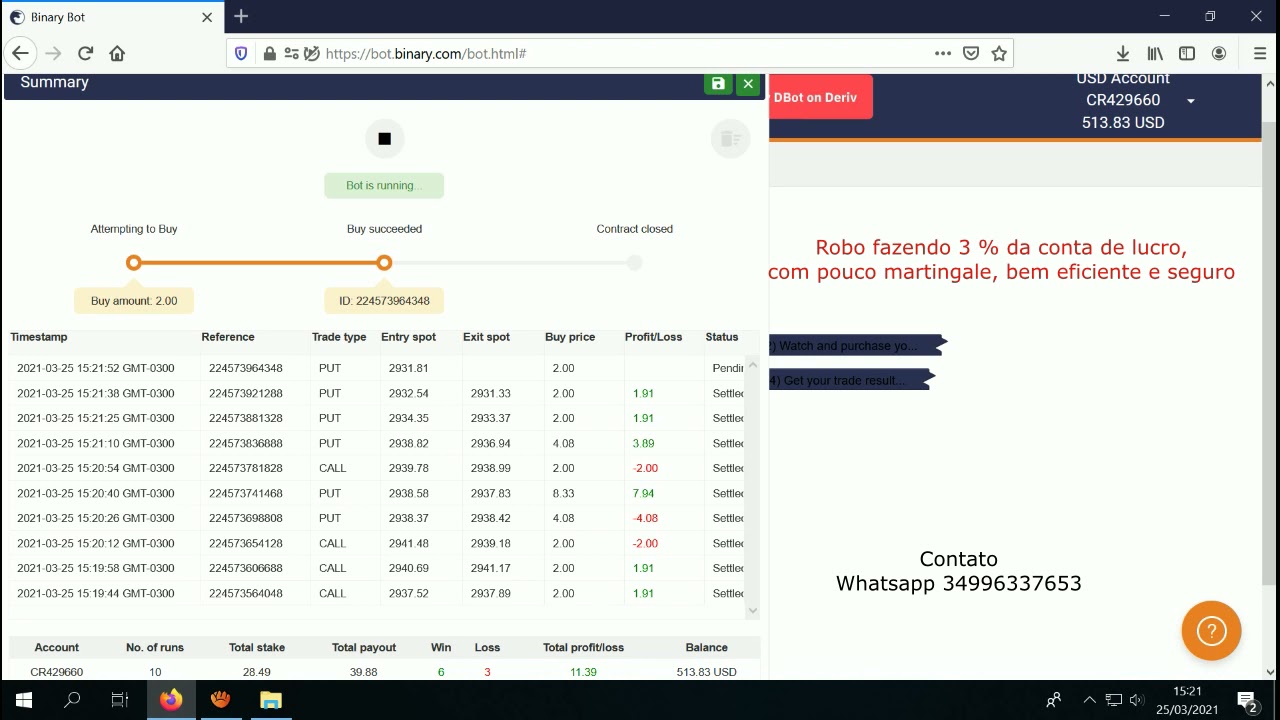Switch to Firefox in the taskbar
Screen dimensions: 1280x720
click(171, 700)
